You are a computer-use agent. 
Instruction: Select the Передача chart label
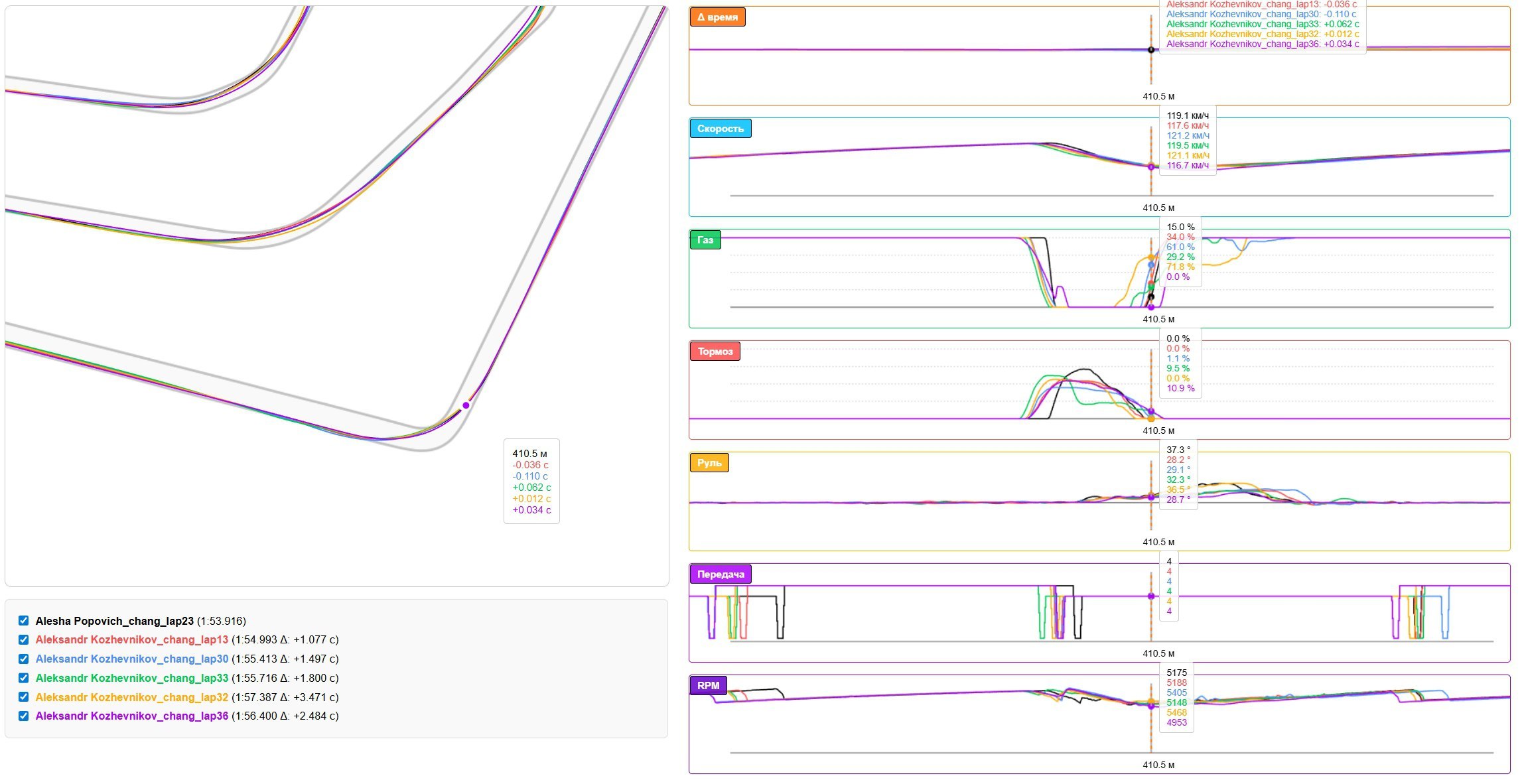coord(721,574)
